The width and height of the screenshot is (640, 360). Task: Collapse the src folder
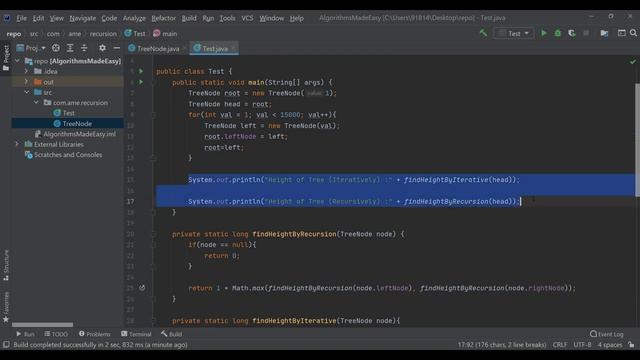(x=27, y=92)
